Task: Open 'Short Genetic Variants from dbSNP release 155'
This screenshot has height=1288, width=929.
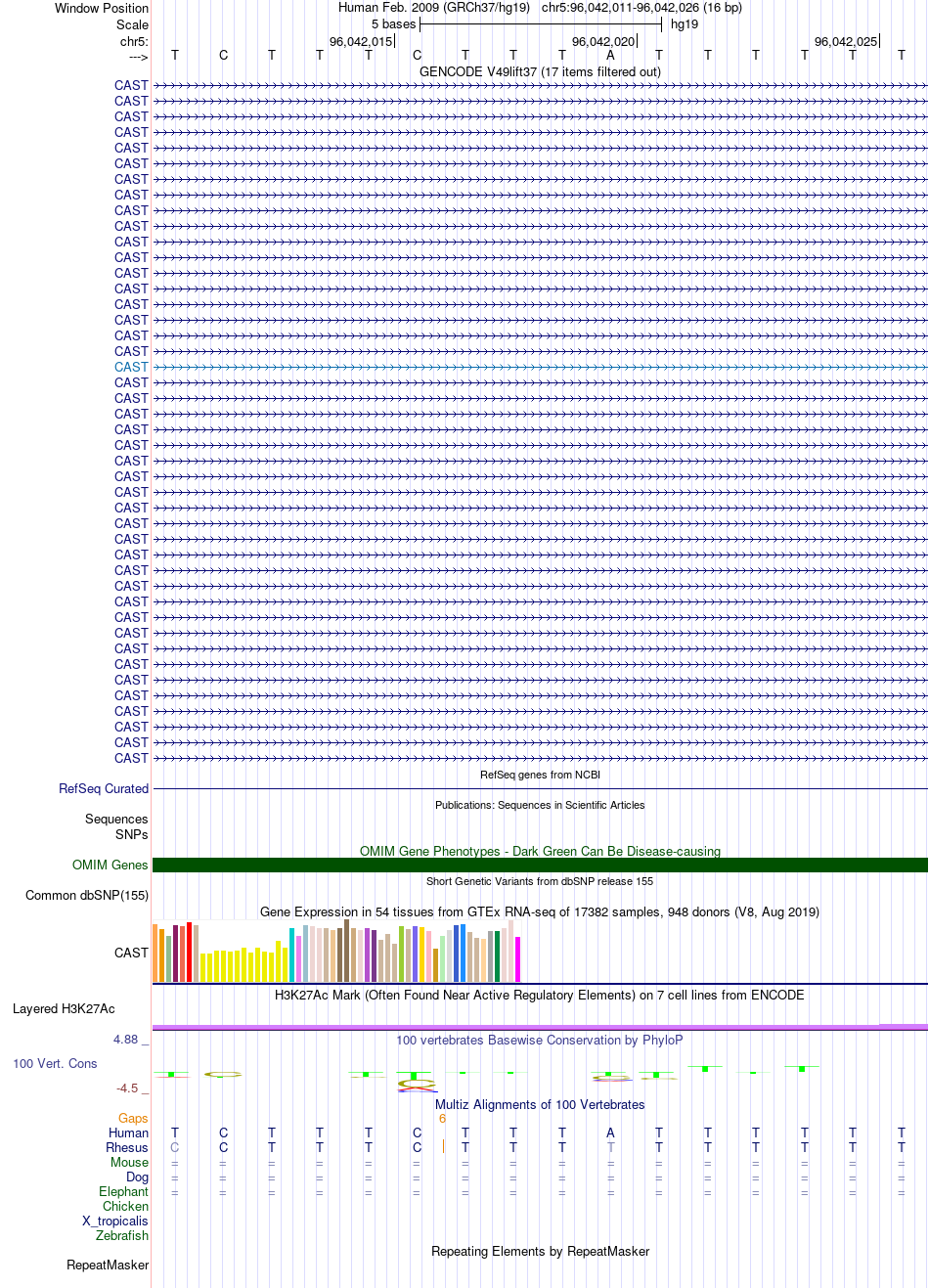Action: click(x=540, y=881)
